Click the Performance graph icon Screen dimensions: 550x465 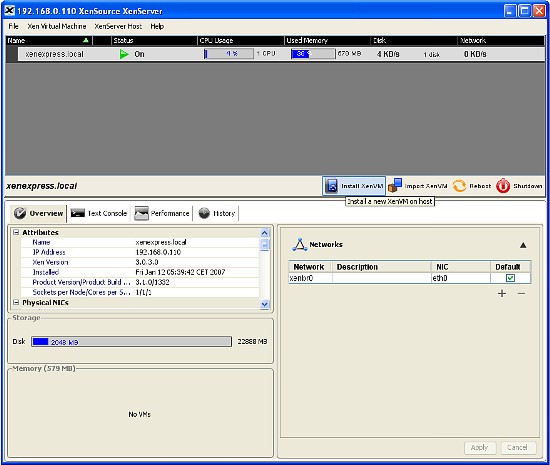point(141,213)
